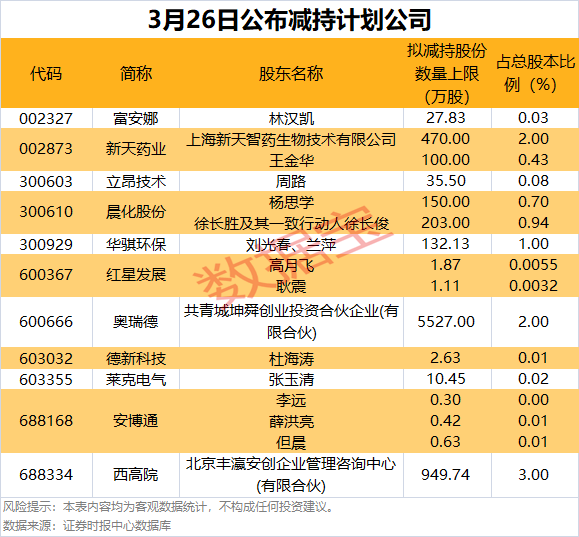This screenshot has width=579, height=537.
Task: Select shareholder 刘光春、兰萍
Action: (291, 244)
